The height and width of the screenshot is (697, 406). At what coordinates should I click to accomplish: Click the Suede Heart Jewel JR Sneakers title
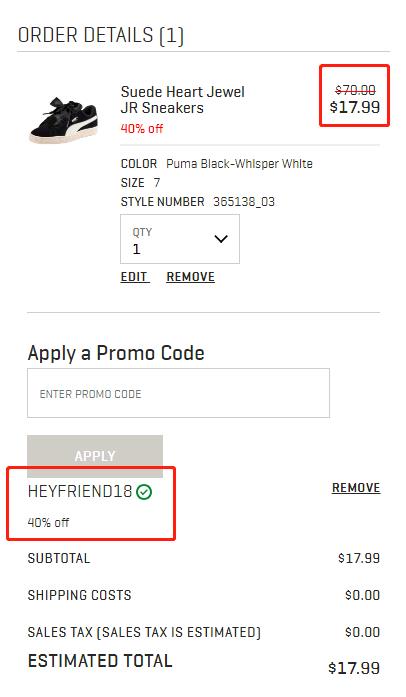click(182, 100)
